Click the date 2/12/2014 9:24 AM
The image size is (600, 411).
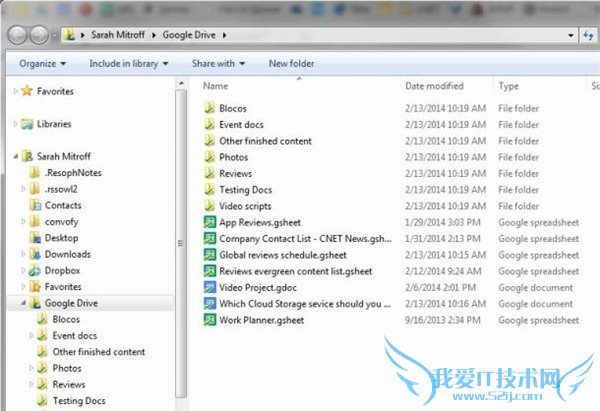tap(443, 271)
